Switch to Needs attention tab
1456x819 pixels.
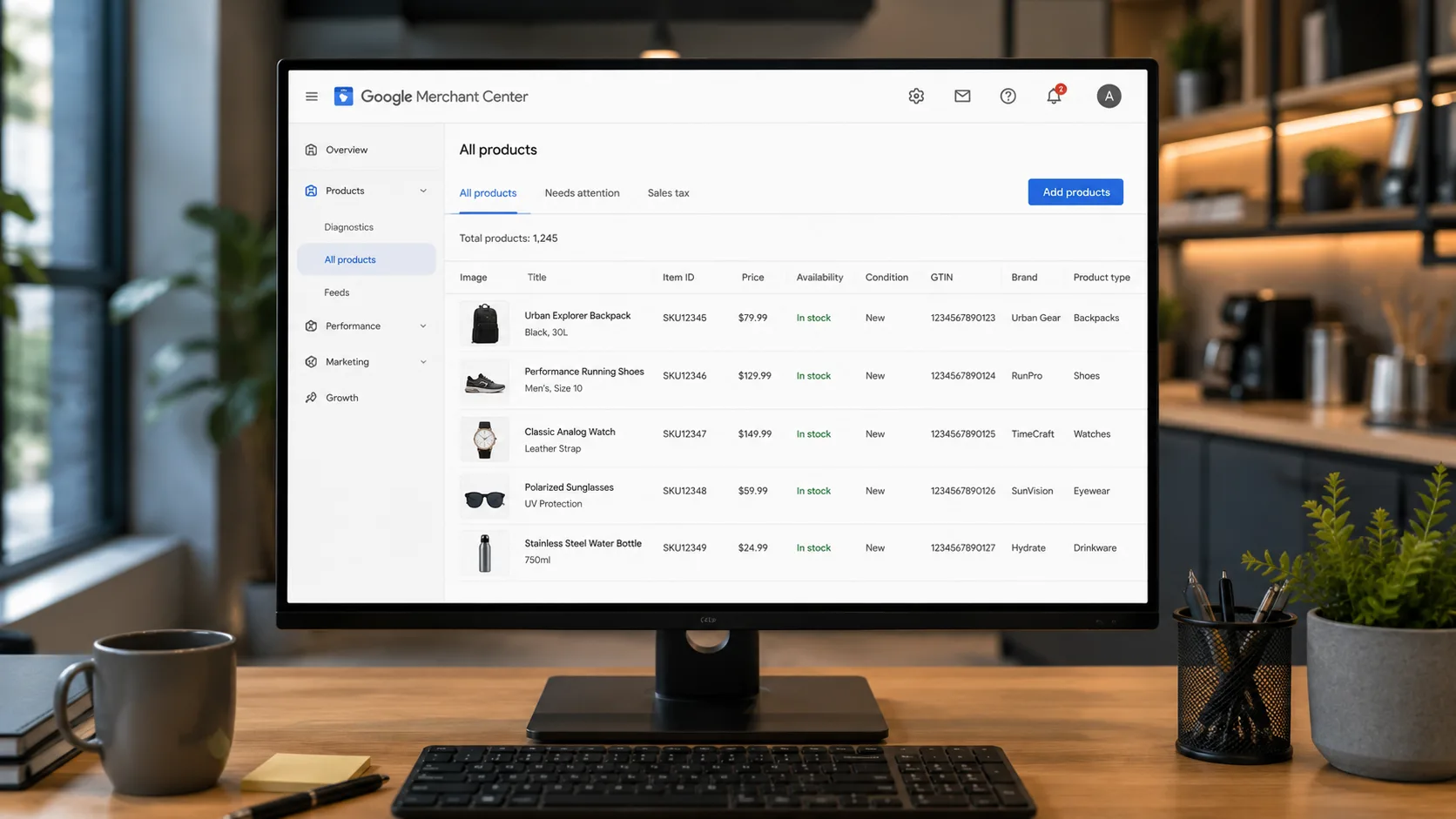click(582, 193)
